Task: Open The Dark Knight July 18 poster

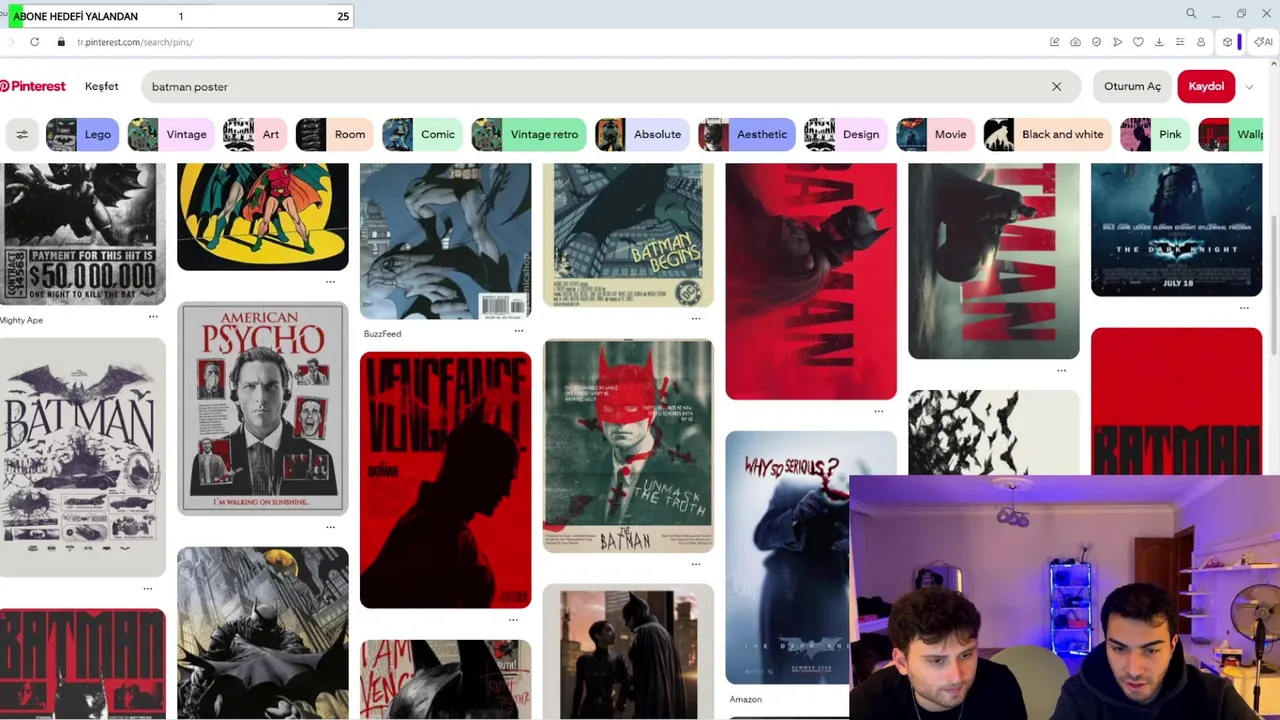Action: click(1176, 230)
